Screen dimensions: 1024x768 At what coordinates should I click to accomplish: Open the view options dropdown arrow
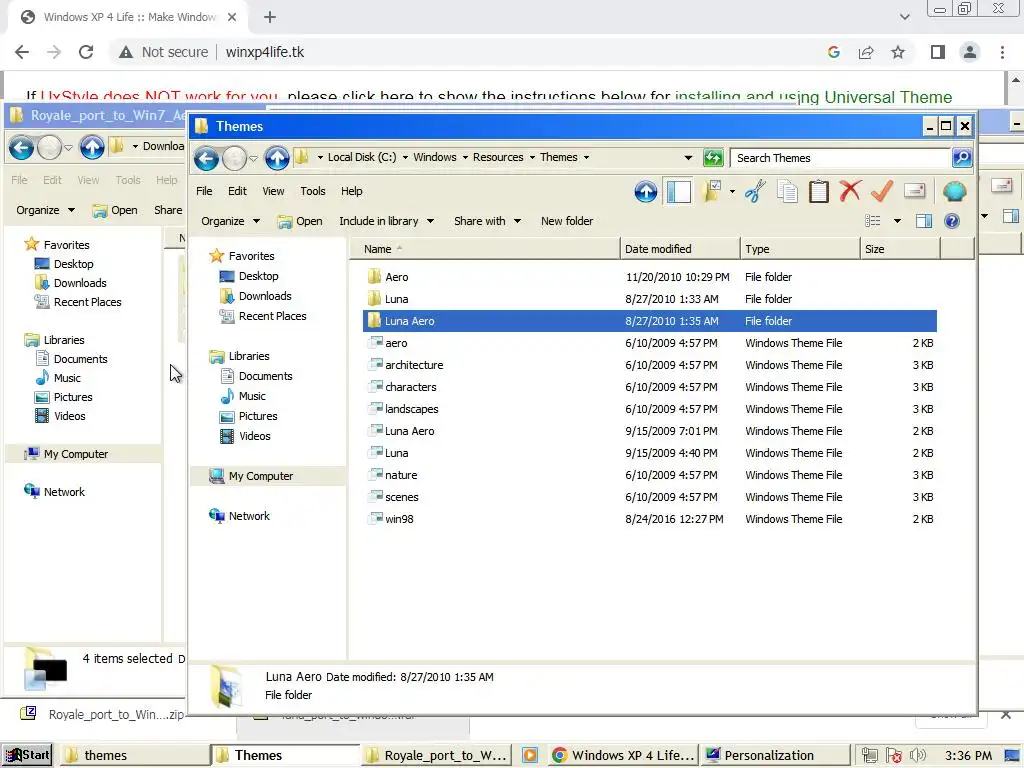[897, 221]
